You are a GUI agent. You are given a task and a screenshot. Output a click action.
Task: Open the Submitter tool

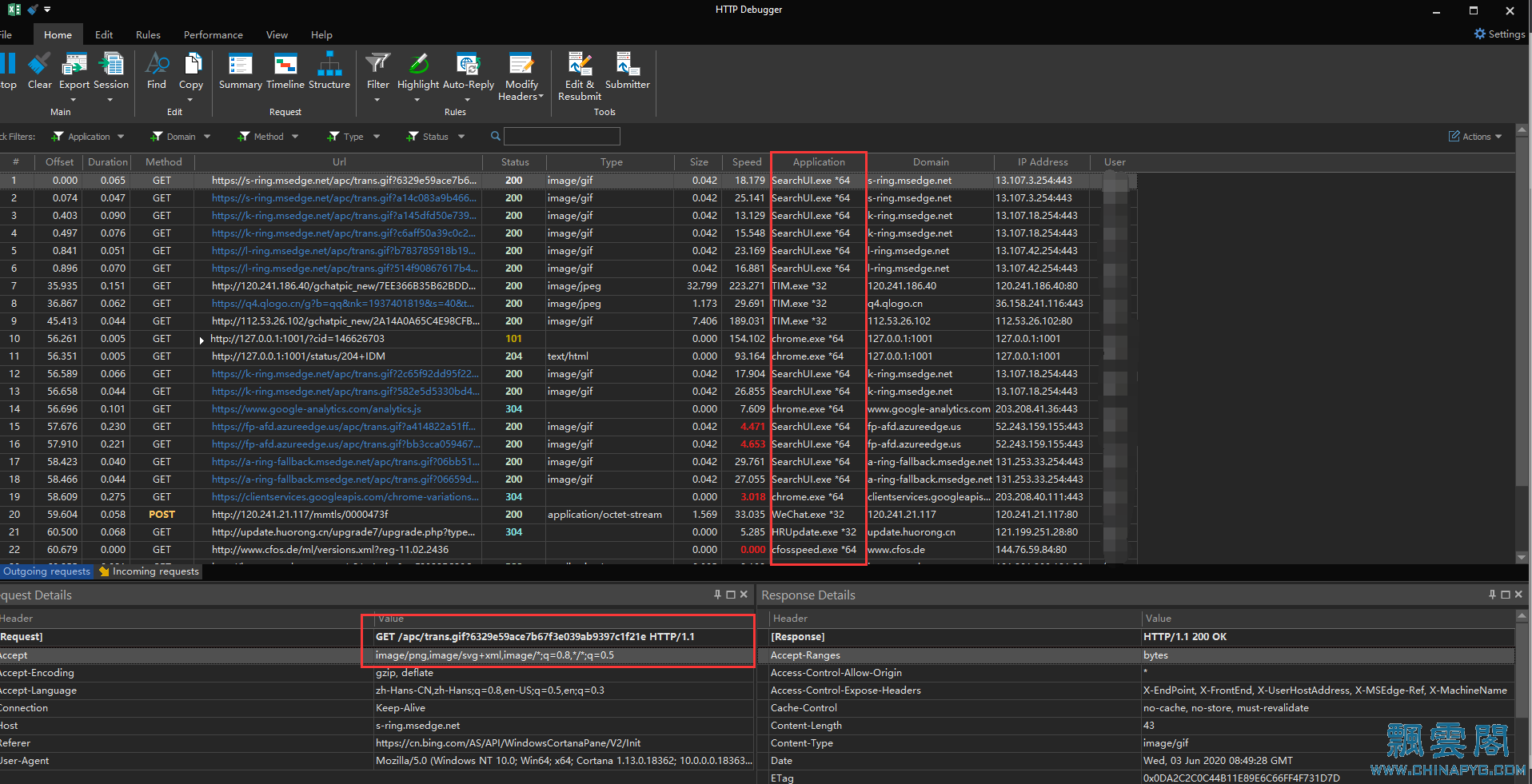click(x=628, y=71)
